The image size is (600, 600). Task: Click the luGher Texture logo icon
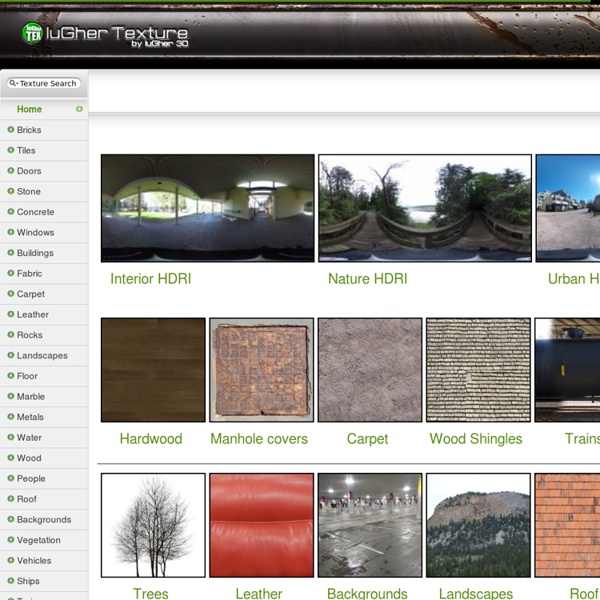(32, 33)
